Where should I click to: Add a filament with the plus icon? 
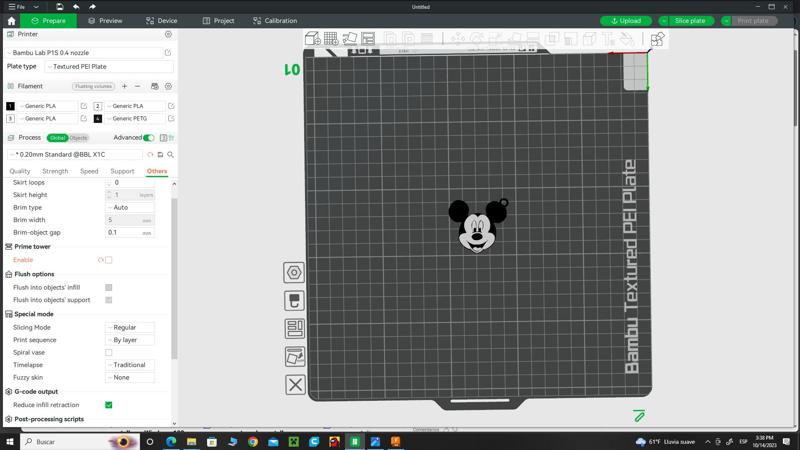click(124, 86)
